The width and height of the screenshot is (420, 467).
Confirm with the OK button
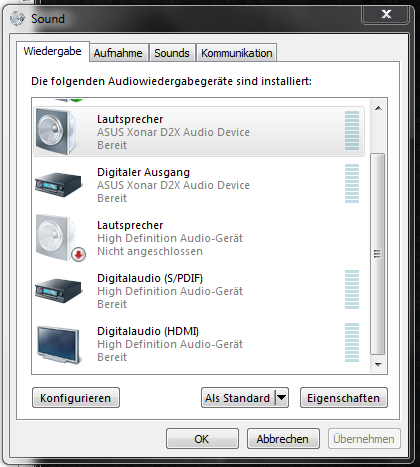[x=202, y=439]
